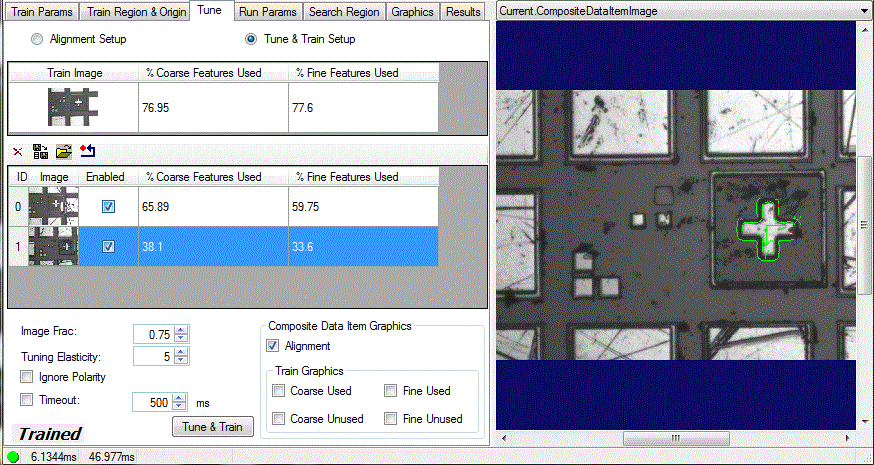874x465 pixels.
Task: Click the save images floppy disk icon
Action: (40, 151)
